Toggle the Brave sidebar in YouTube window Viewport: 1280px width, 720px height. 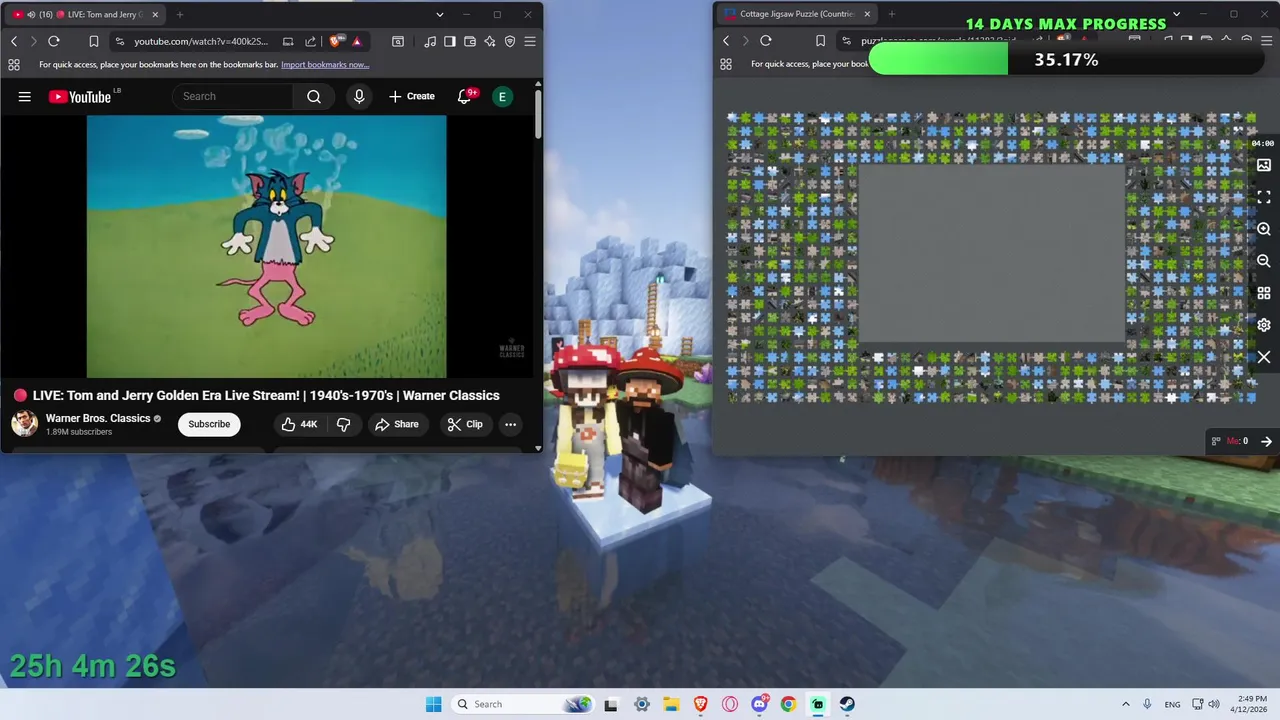point(450,41)
